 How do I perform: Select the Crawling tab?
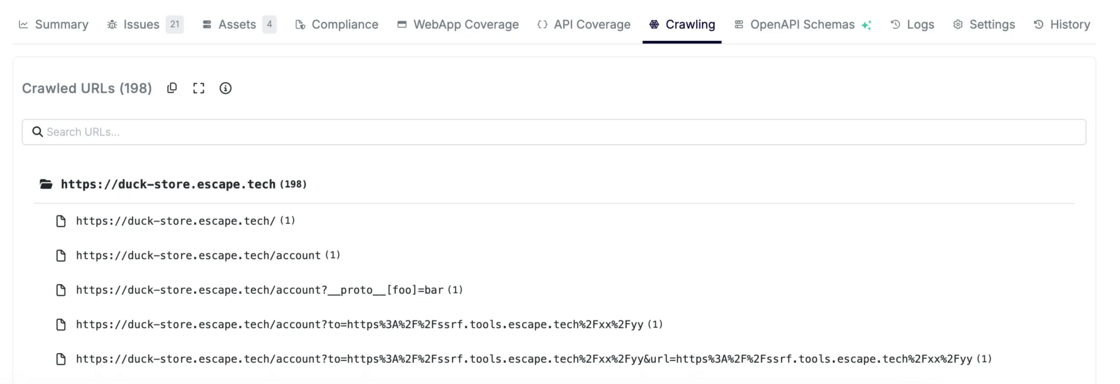682,24
